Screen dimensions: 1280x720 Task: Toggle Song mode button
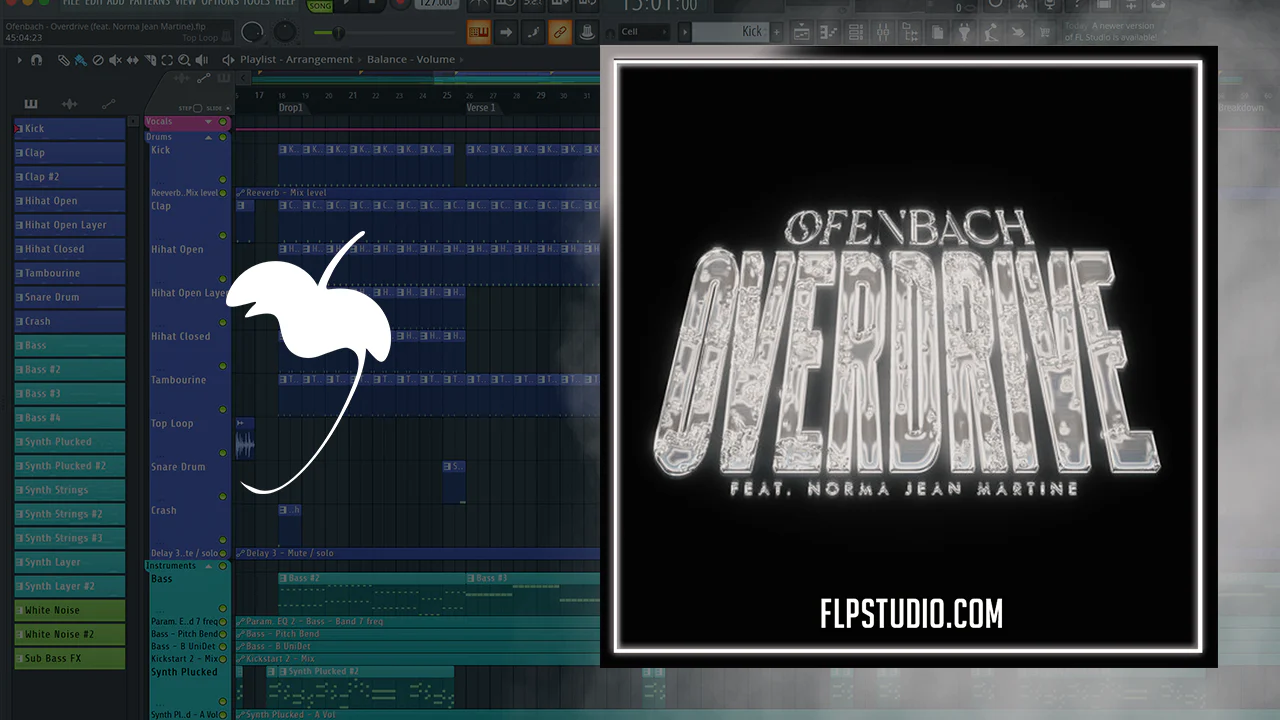320,5
